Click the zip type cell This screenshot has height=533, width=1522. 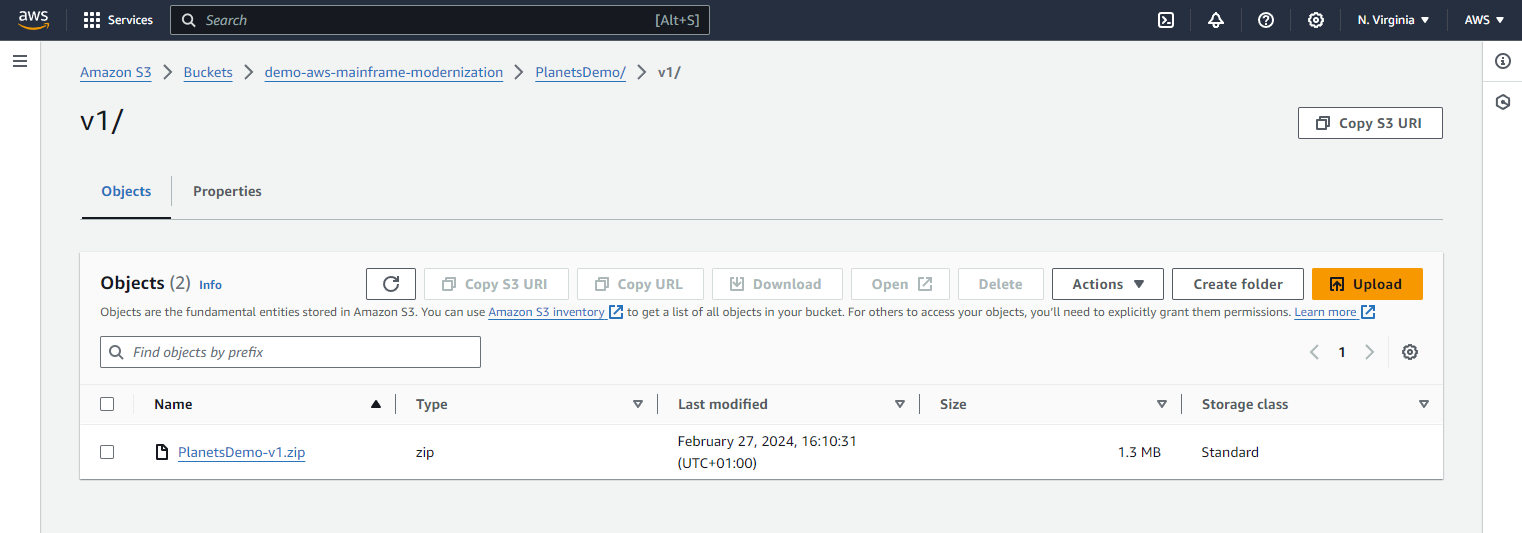[425, 452]
